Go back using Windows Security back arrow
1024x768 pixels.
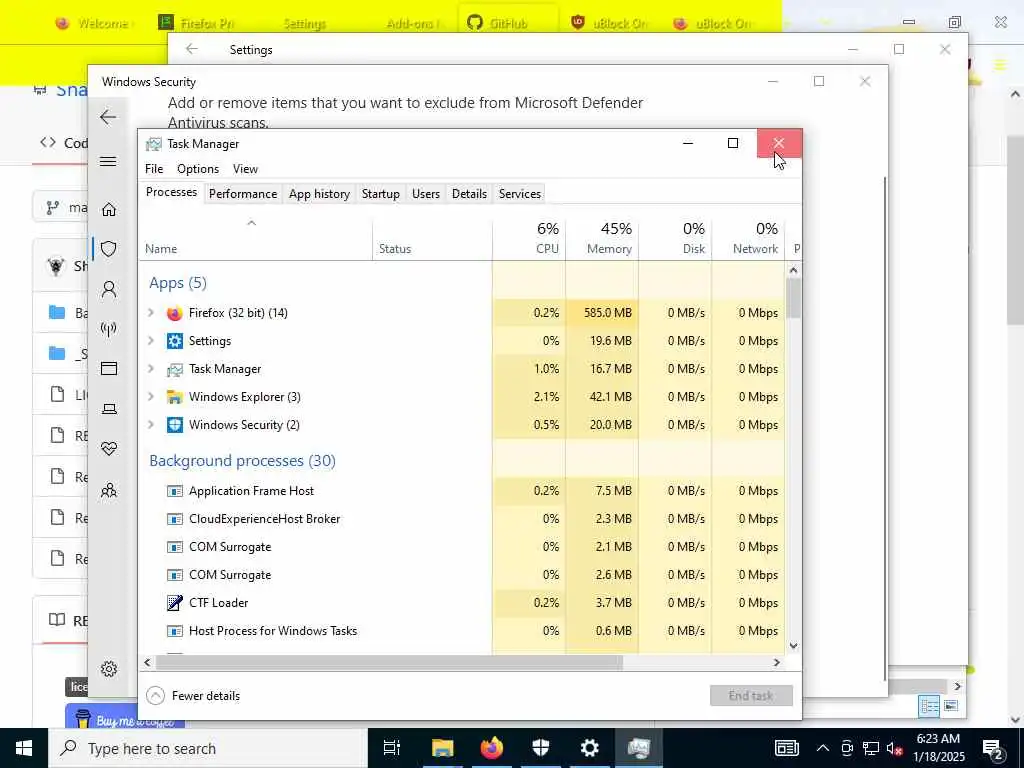tap(108, 118)
